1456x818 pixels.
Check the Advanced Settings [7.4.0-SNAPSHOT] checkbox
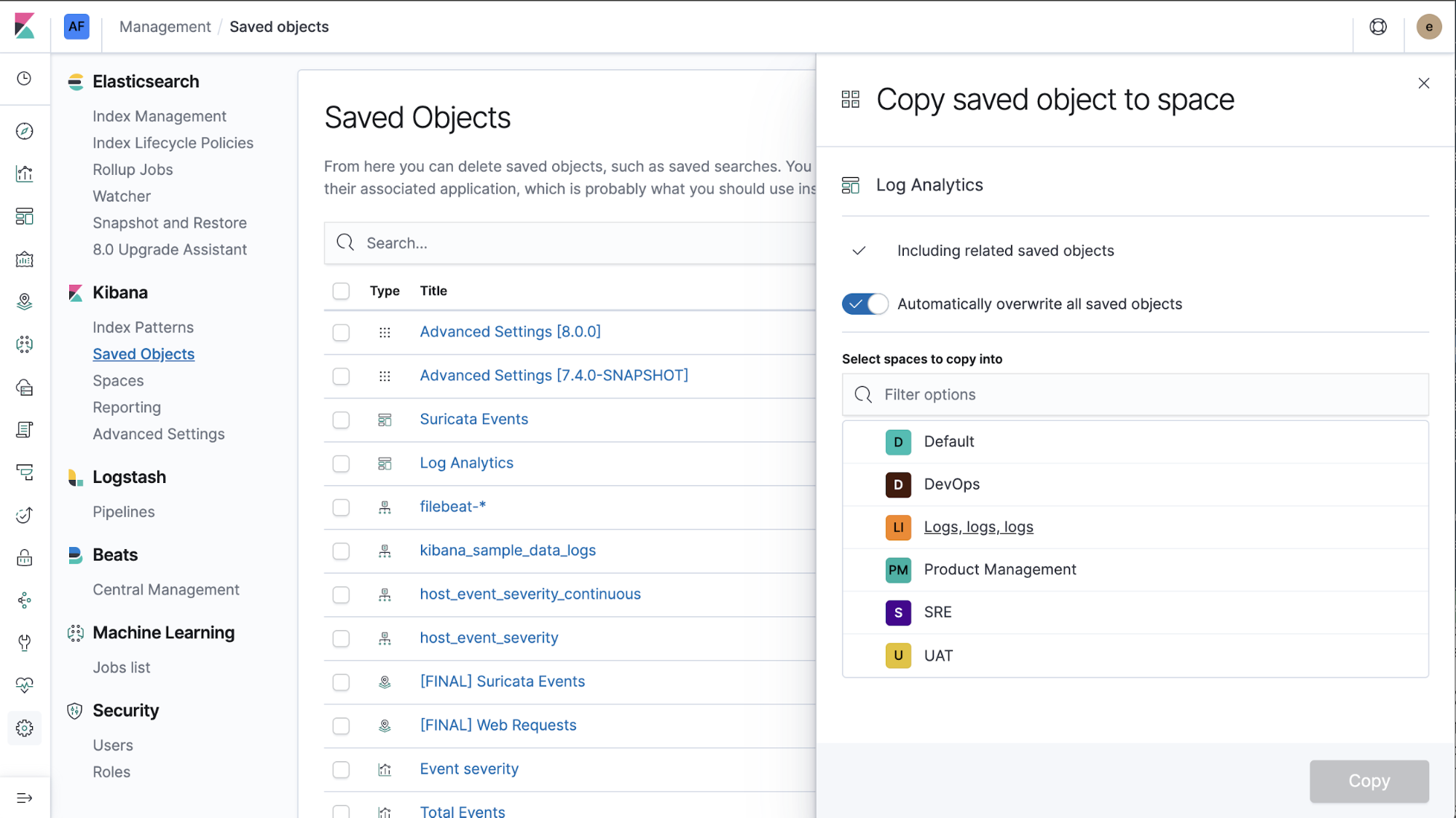341,376
